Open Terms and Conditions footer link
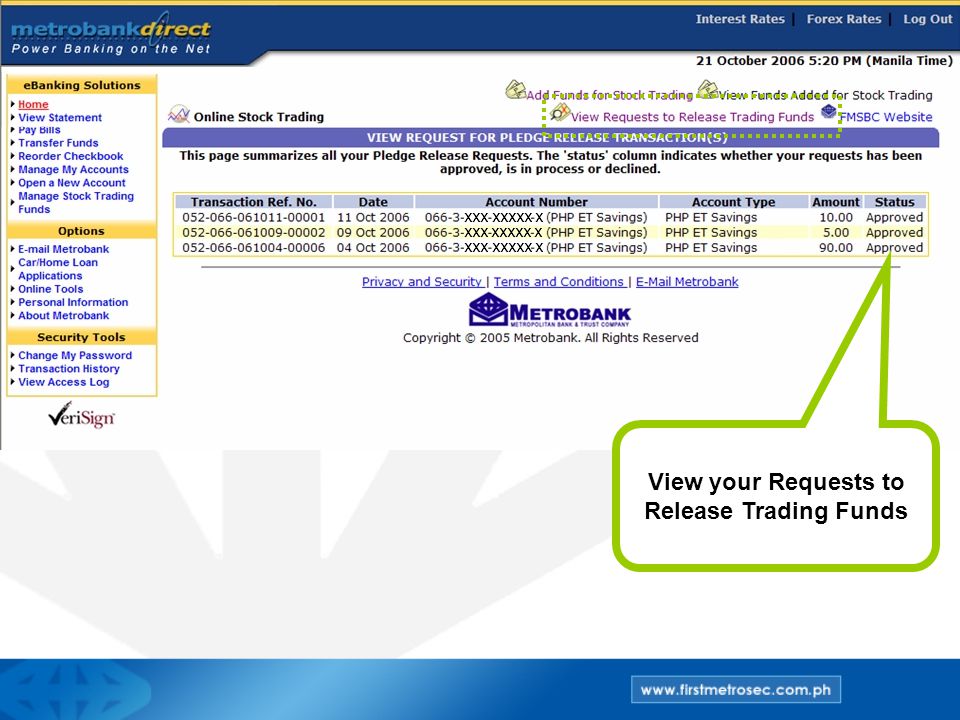960x720 pixels. (559, 282)
